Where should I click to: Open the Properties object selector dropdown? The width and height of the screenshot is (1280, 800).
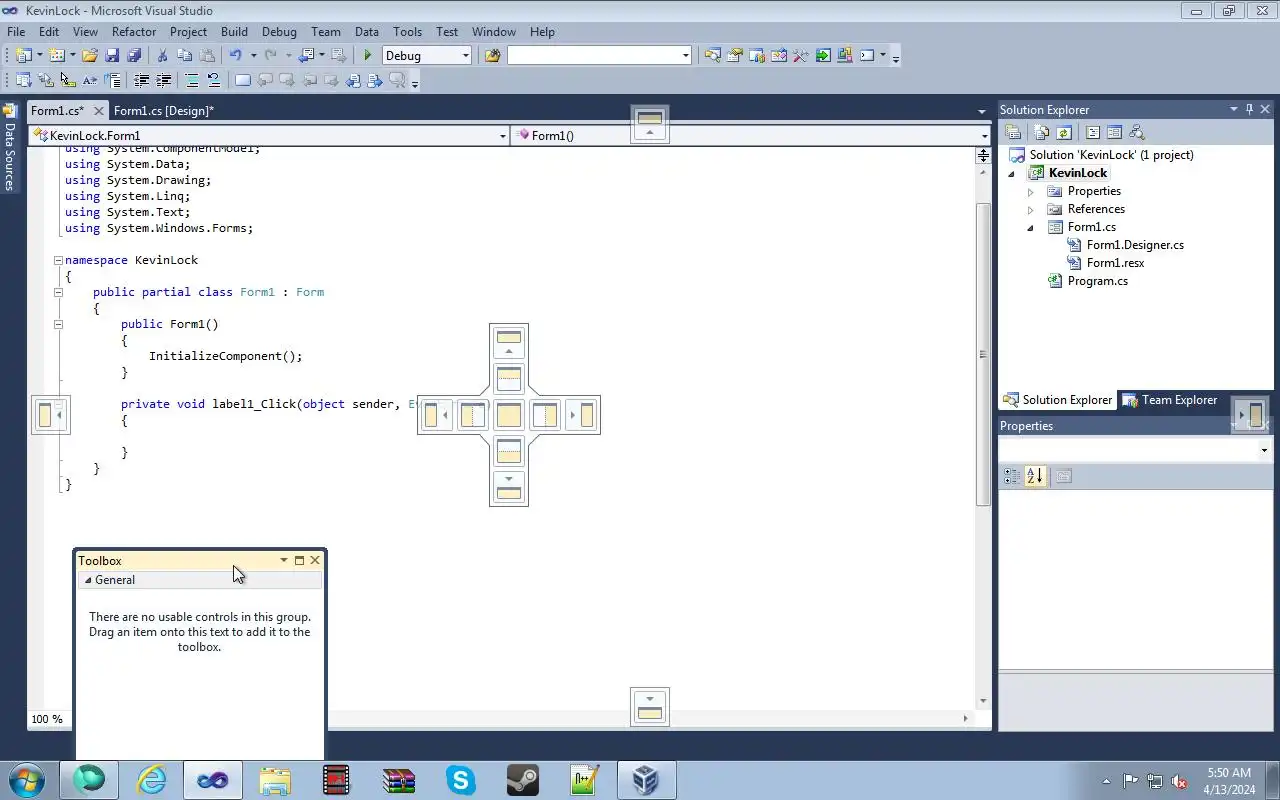point(1264,451)
